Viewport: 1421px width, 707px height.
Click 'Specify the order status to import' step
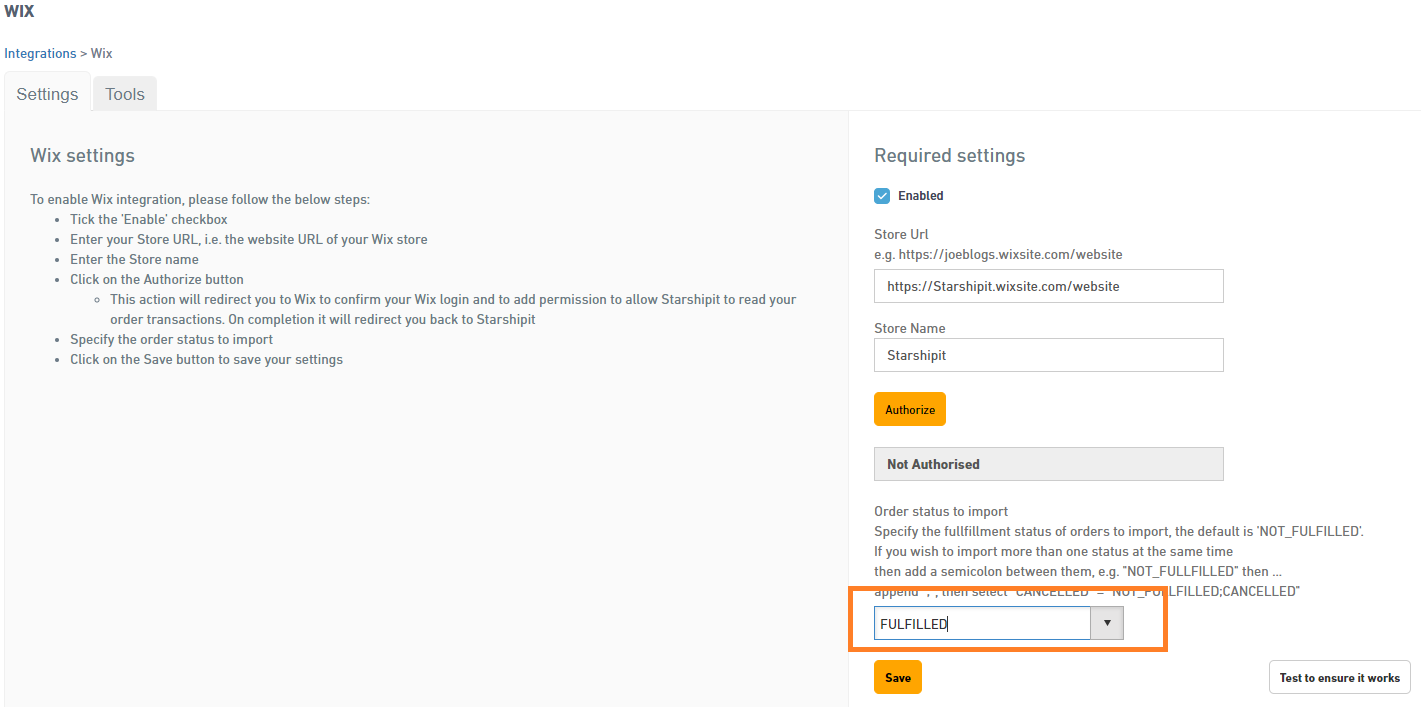(x=172, y=339)
